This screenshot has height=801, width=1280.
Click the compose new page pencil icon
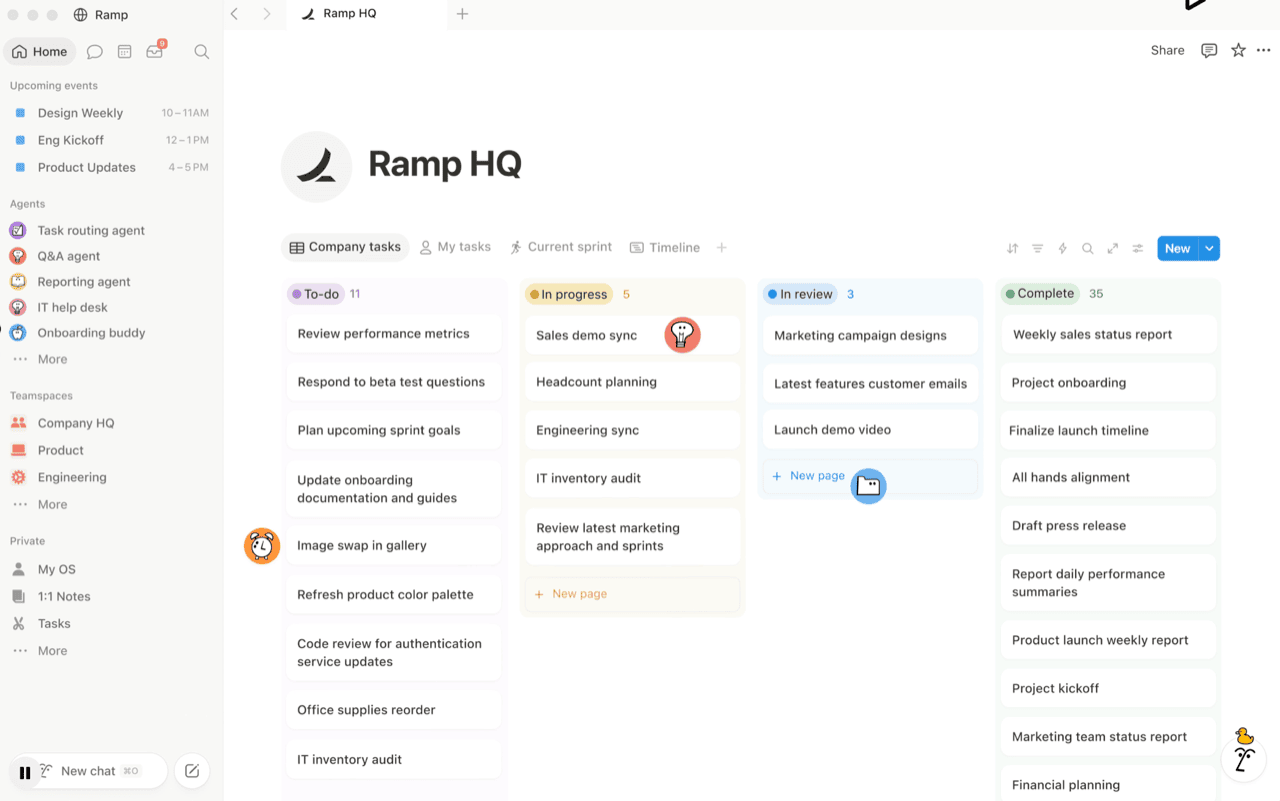(192, 771)
